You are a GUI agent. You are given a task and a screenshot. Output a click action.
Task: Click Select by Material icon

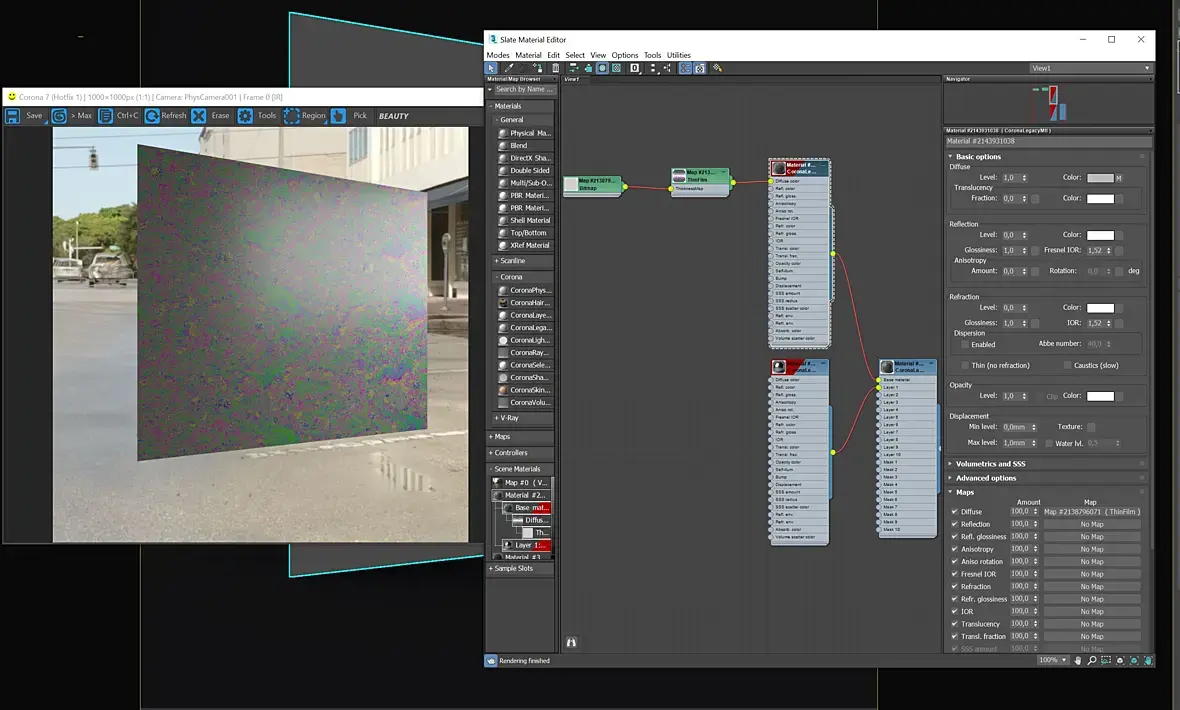click(x=717, y=68)
